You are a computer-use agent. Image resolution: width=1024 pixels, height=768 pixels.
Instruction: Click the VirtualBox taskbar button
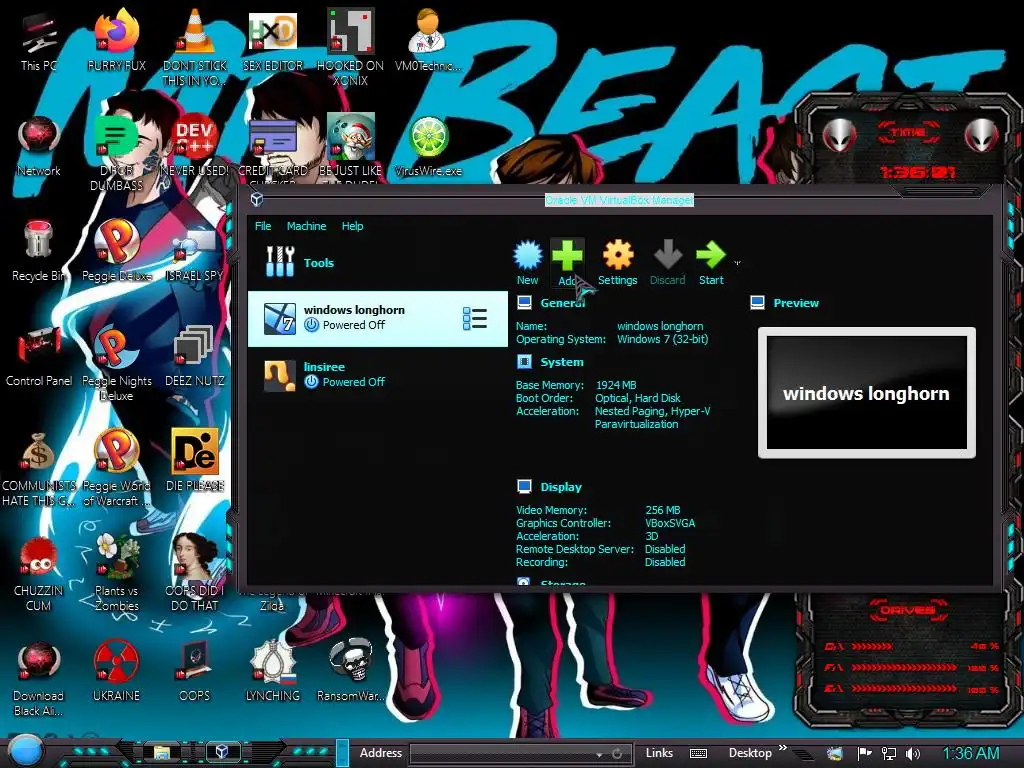[222, 752]
